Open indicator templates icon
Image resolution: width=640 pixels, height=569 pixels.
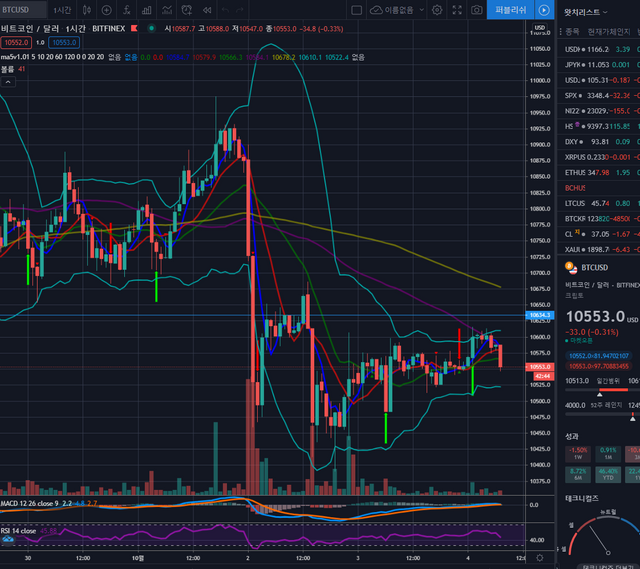pyautogui.click(x=167, y=10)
